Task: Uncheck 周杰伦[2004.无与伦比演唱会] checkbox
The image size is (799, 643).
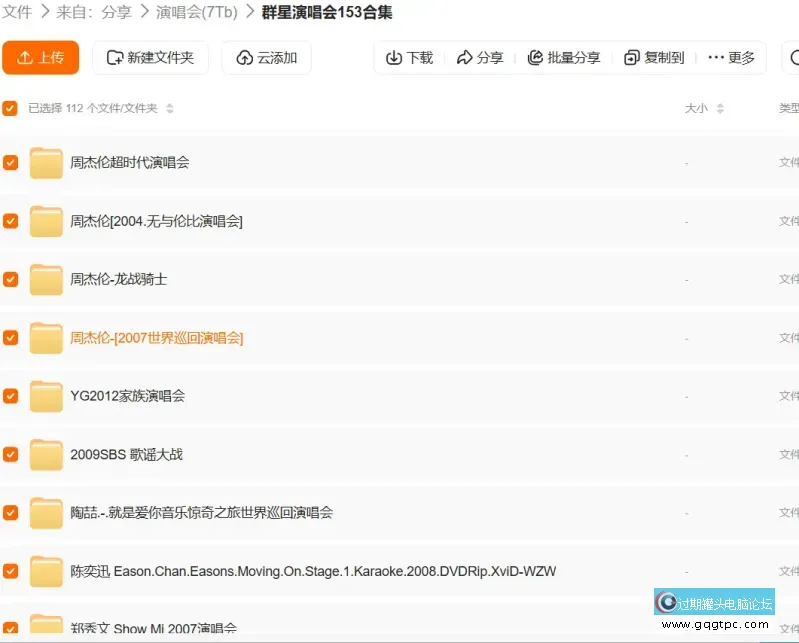Action: click(10, 221)
